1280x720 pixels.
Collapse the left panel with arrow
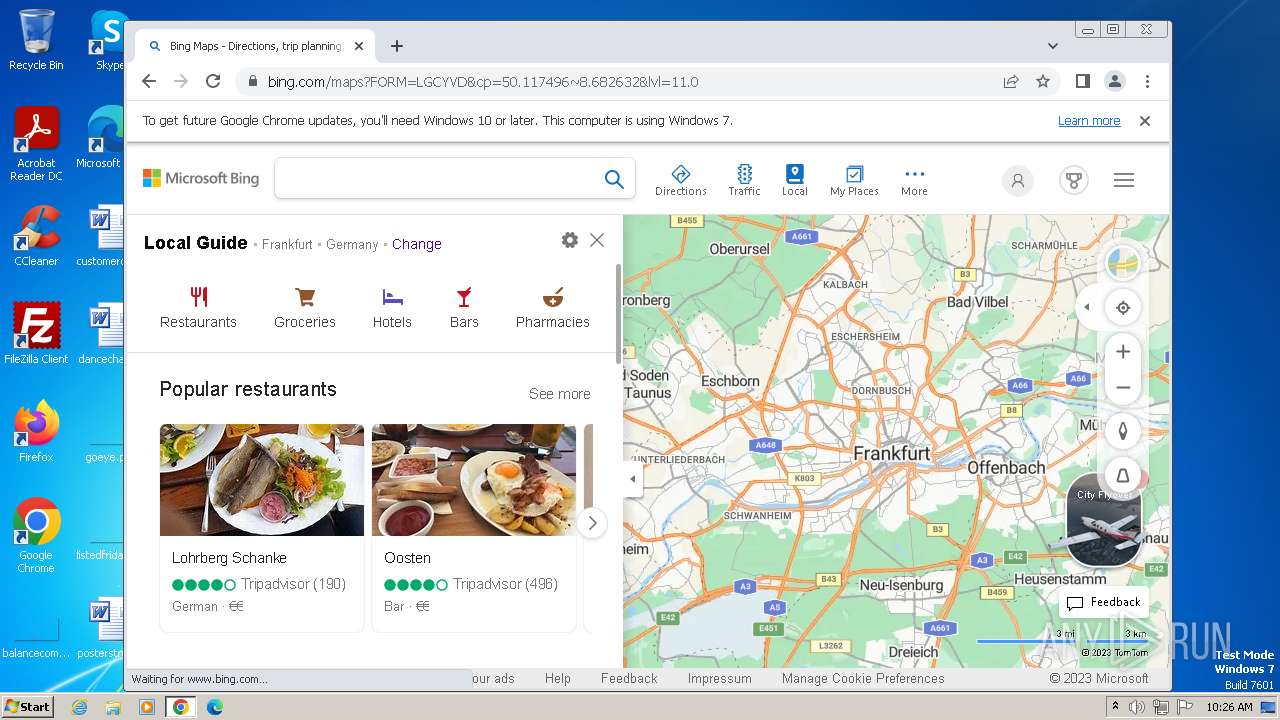pyautogui.click(x=632, y=479)
